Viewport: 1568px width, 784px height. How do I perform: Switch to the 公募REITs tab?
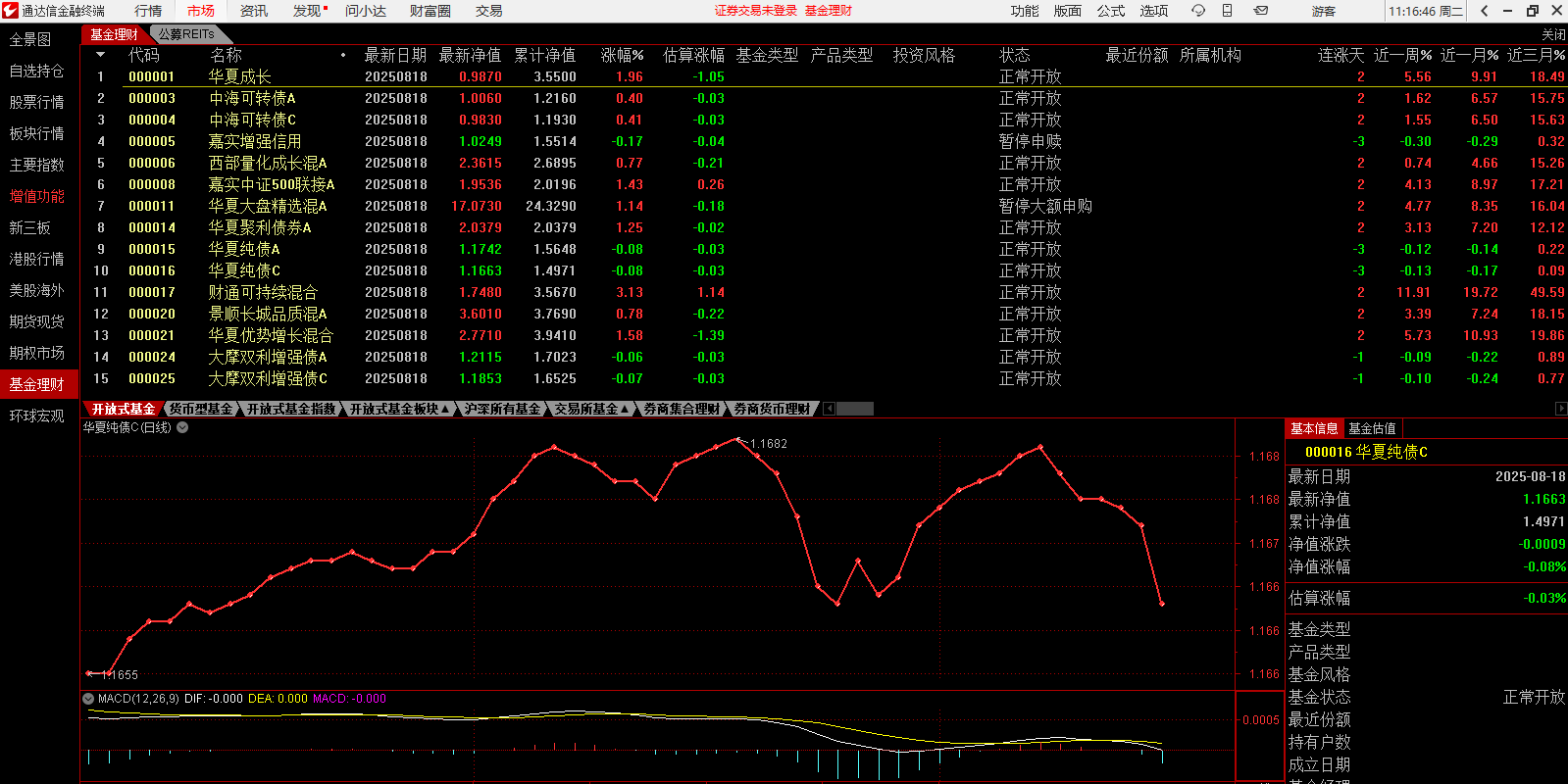[185, 34]
